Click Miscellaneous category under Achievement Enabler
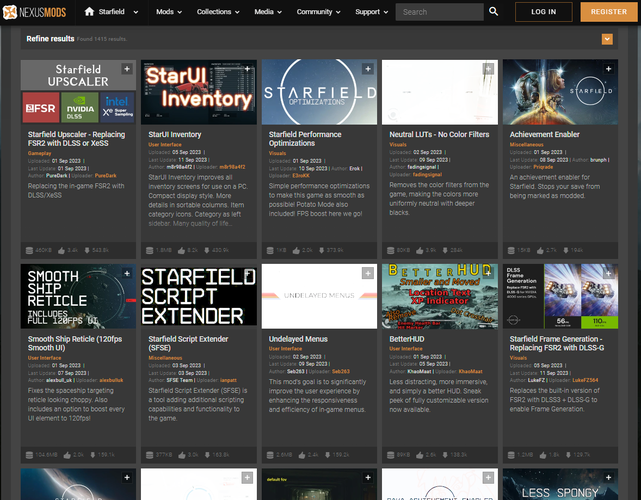Viewport: 641px width, 500px height. tap(527, 144)
